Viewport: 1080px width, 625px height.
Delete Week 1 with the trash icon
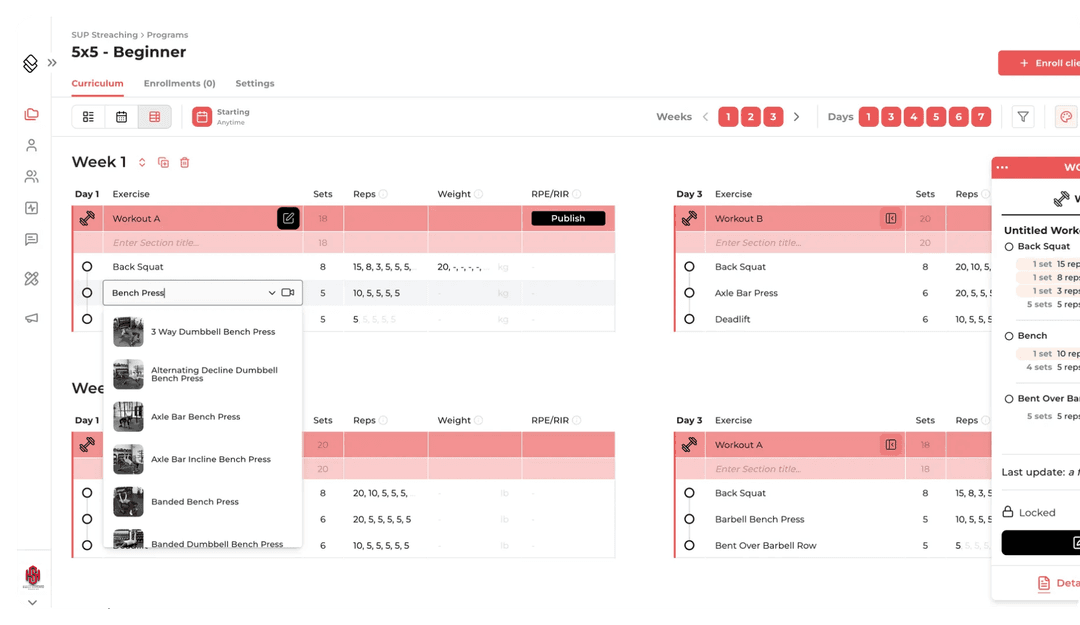(185, 162)
